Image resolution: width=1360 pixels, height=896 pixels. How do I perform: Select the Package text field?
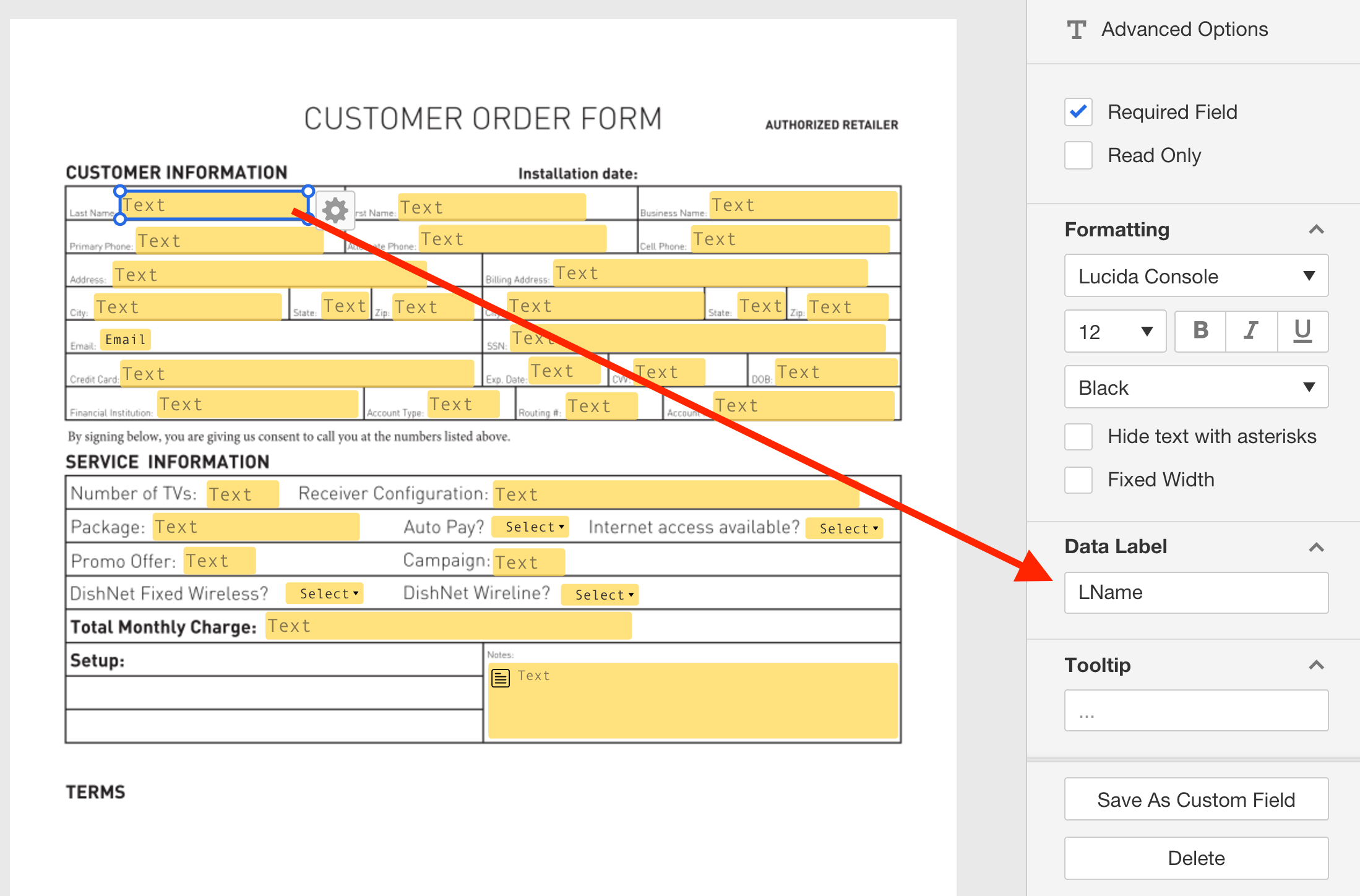[x=256, y=527]
